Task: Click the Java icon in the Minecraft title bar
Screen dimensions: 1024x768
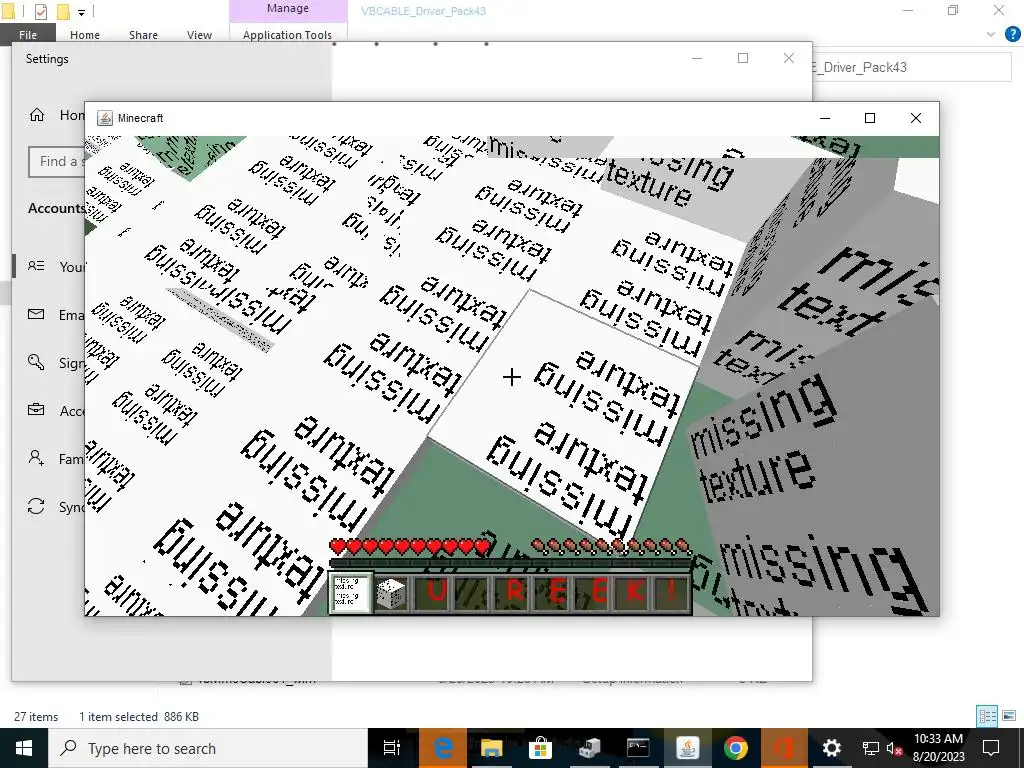Action: click(x=104, y=118)
